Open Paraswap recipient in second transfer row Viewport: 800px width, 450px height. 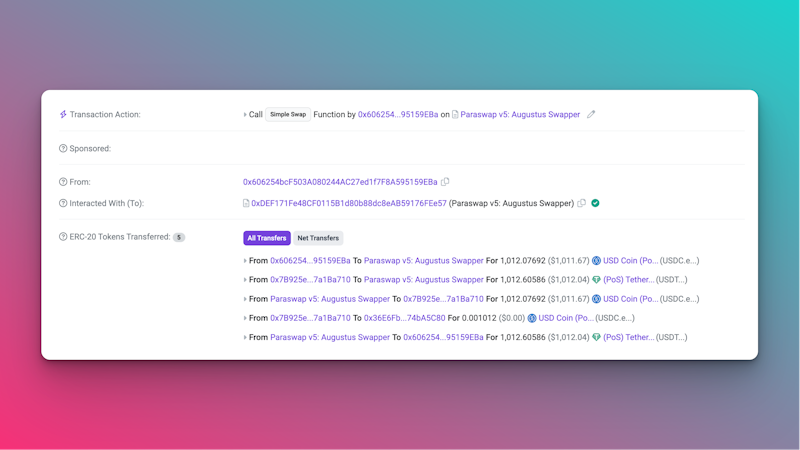[x=423, y=280]
